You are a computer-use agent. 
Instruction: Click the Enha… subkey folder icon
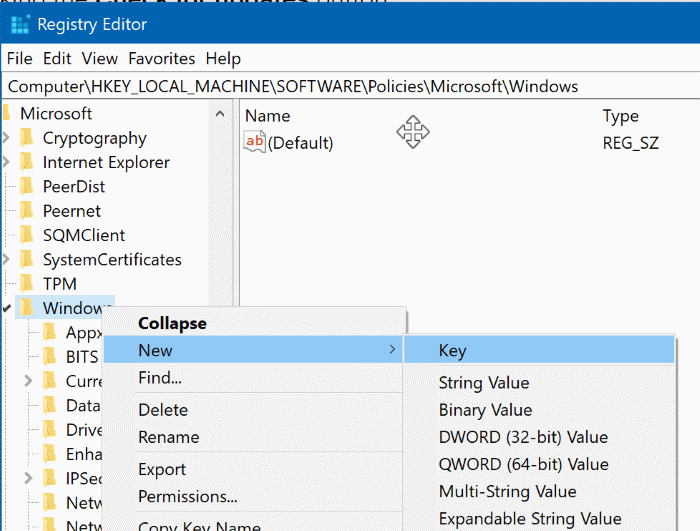tap(50, 454)
